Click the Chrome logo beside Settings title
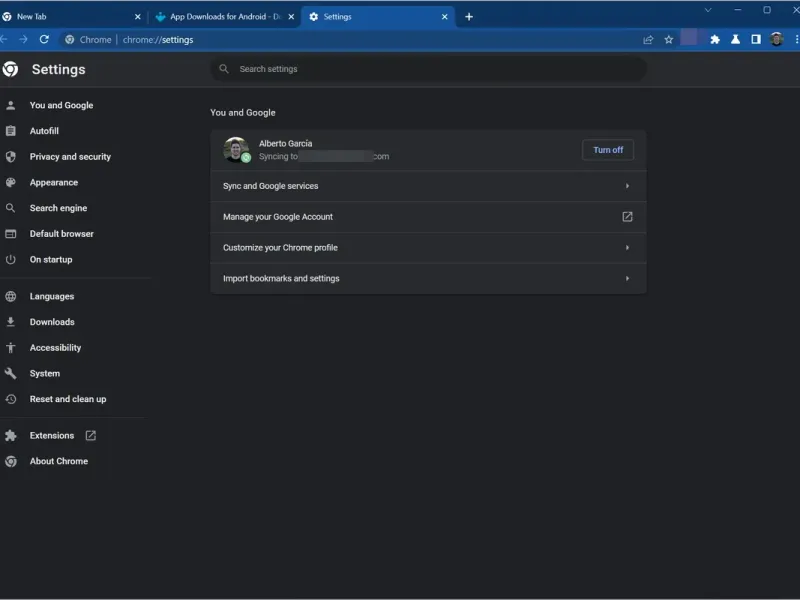Screen dimensions: 800x600 click(x=10, y=69)
